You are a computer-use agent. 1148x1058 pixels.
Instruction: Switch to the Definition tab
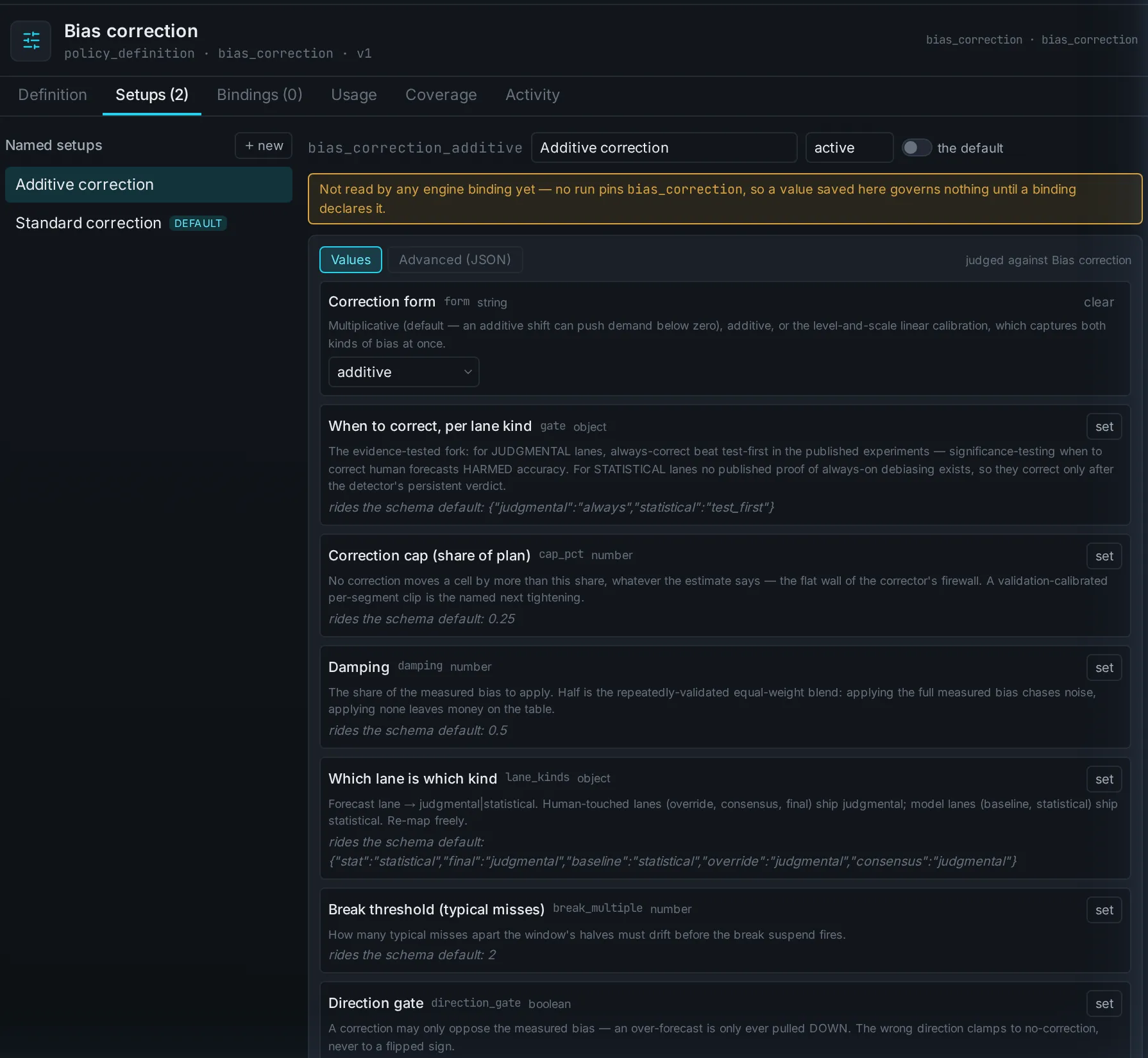pos(53,95)
